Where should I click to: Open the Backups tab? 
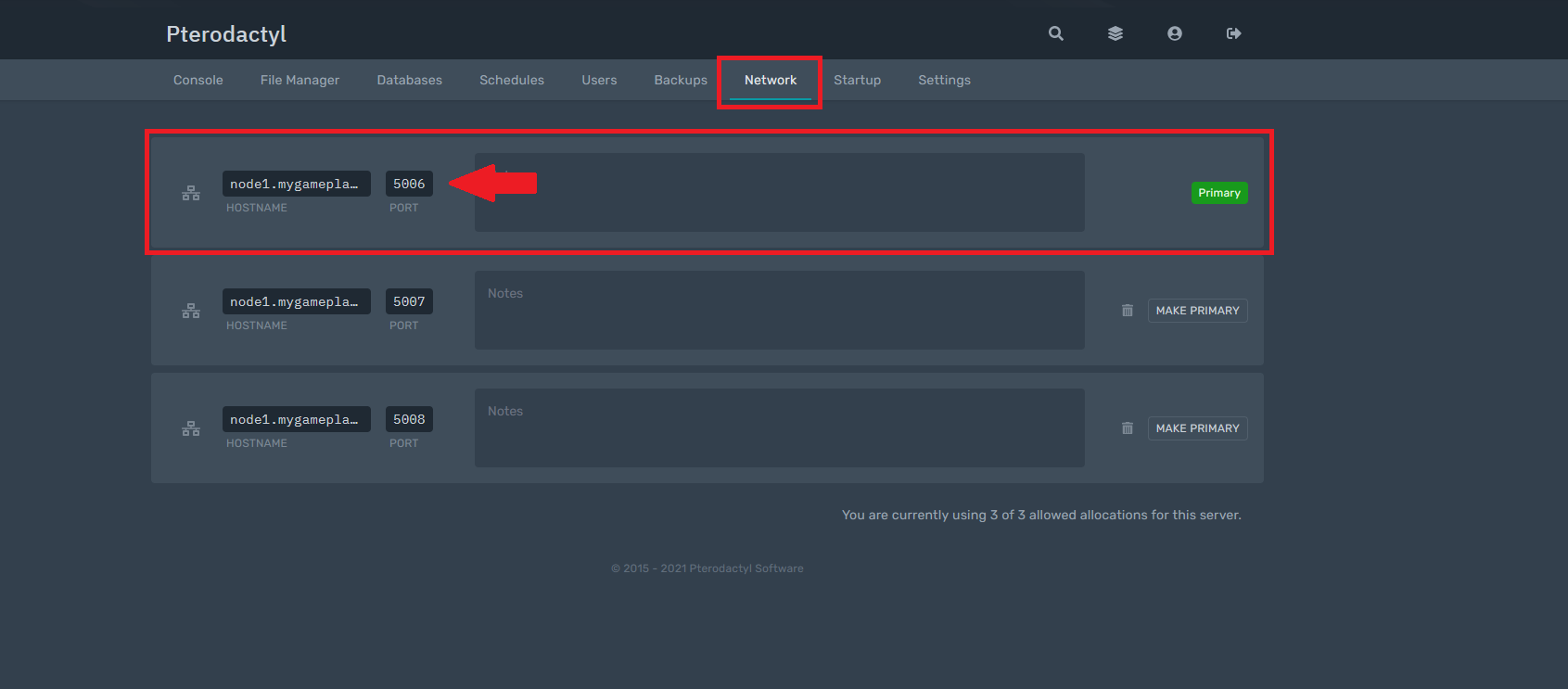coord(681,80)
